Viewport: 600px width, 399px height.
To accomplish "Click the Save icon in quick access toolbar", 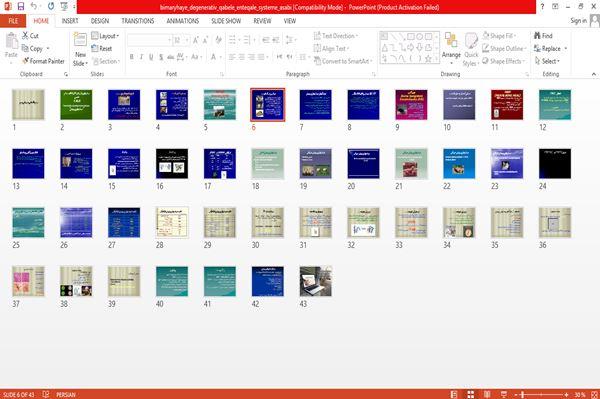I will [21, 6].
